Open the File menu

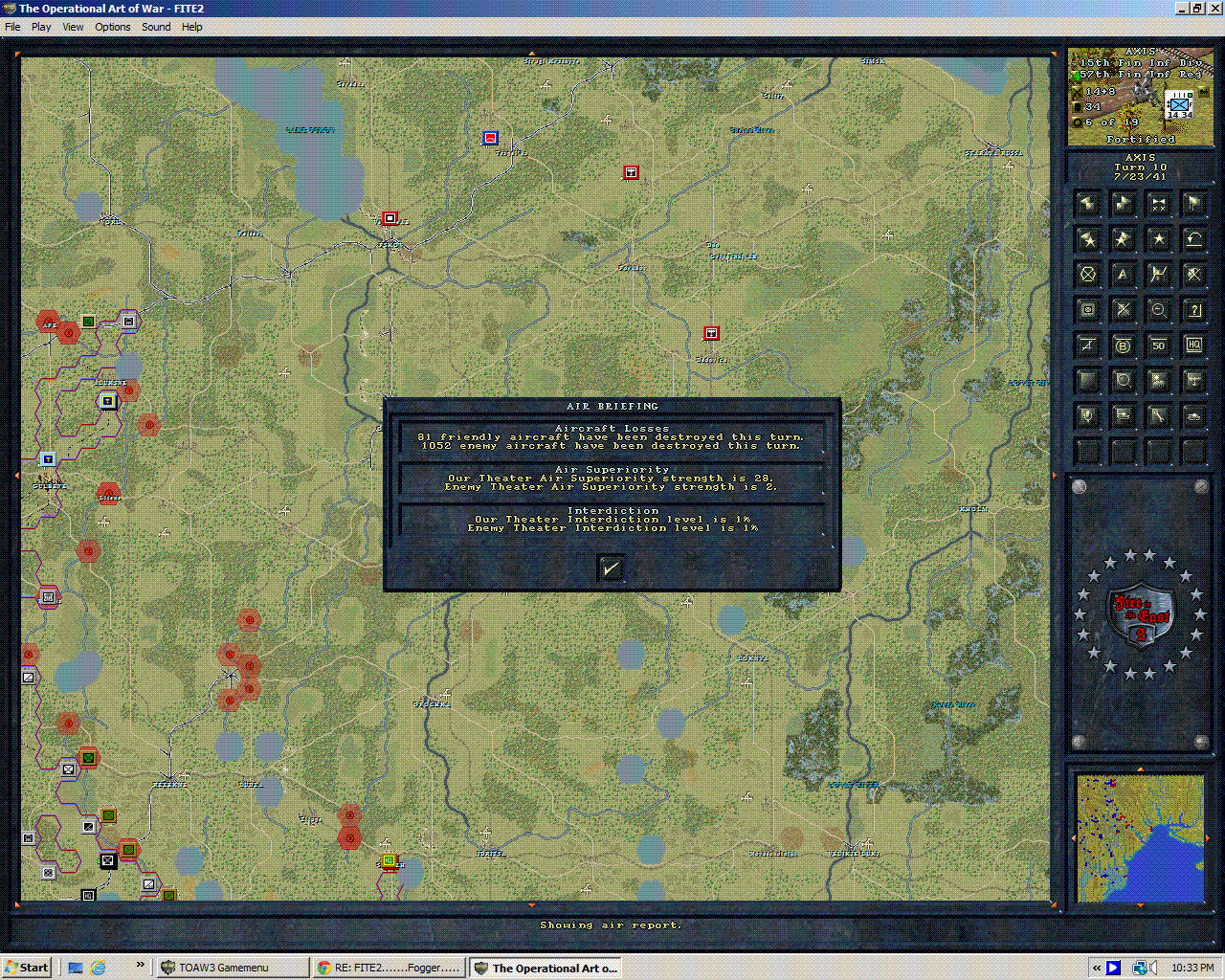tap(12, 27)
